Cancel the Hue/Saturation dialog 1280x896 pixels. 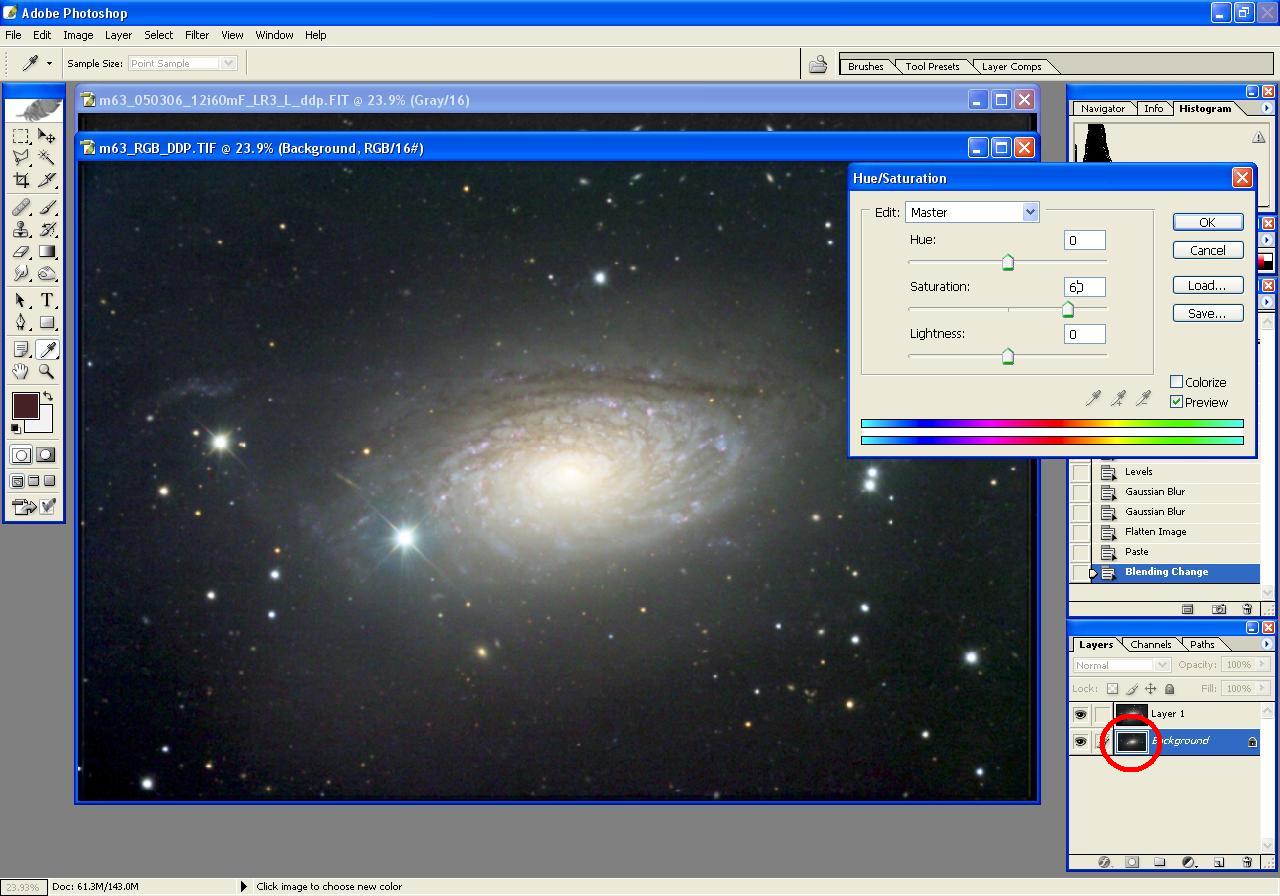(x=1207, y=250)
